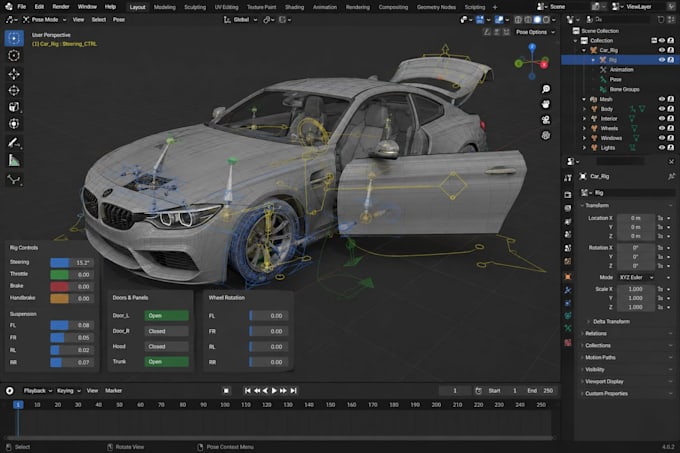This screenshot has width=680, height=453.
Task: Toggle visibility eye for Interior
Action: [x=662, y=118]
